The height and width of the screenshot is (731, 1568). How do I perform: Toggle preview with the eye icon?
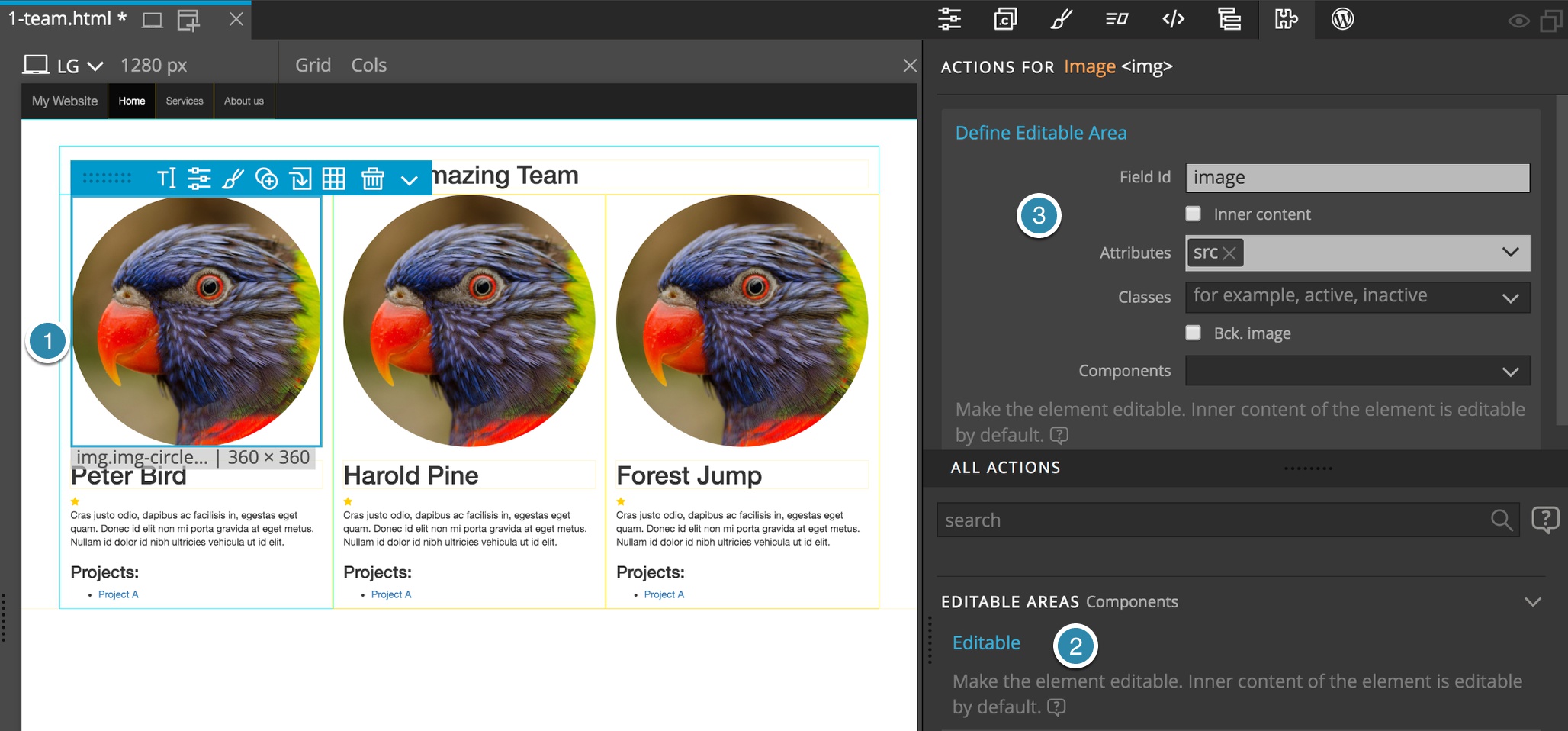[x=1518, y=21]
